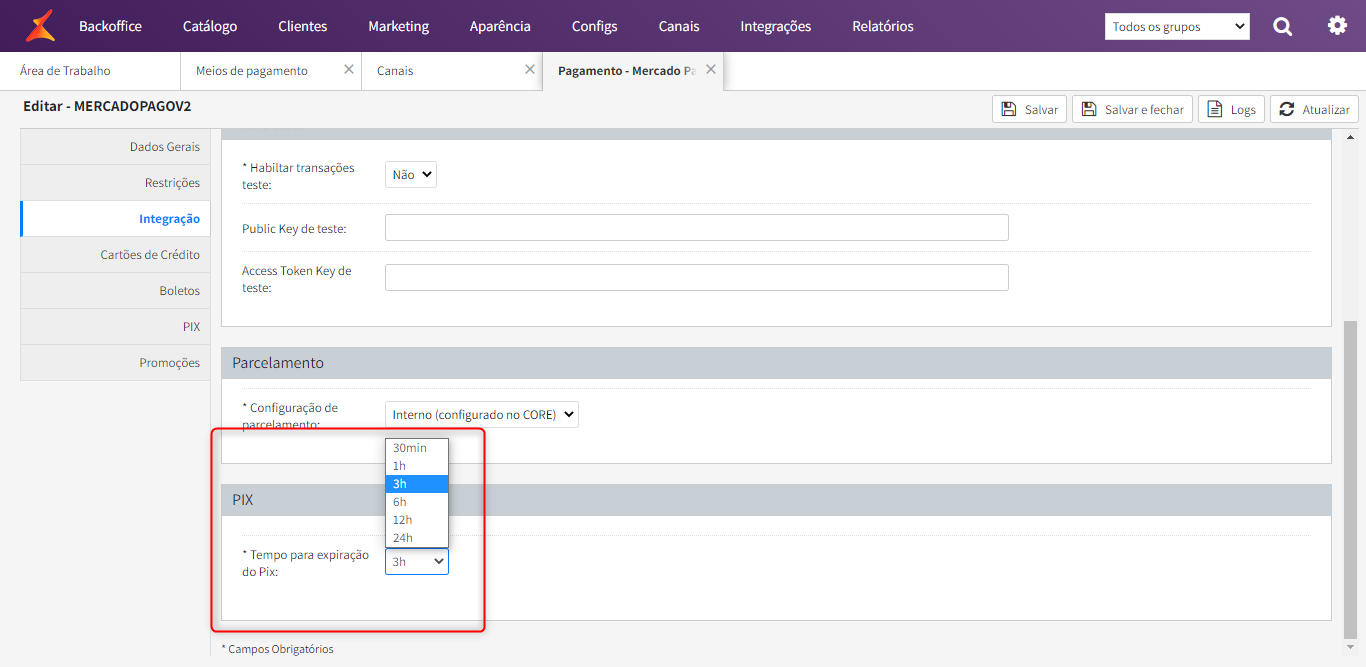
Task: Click the vertical scrollbar thumb
Action: pos(1350,480)
